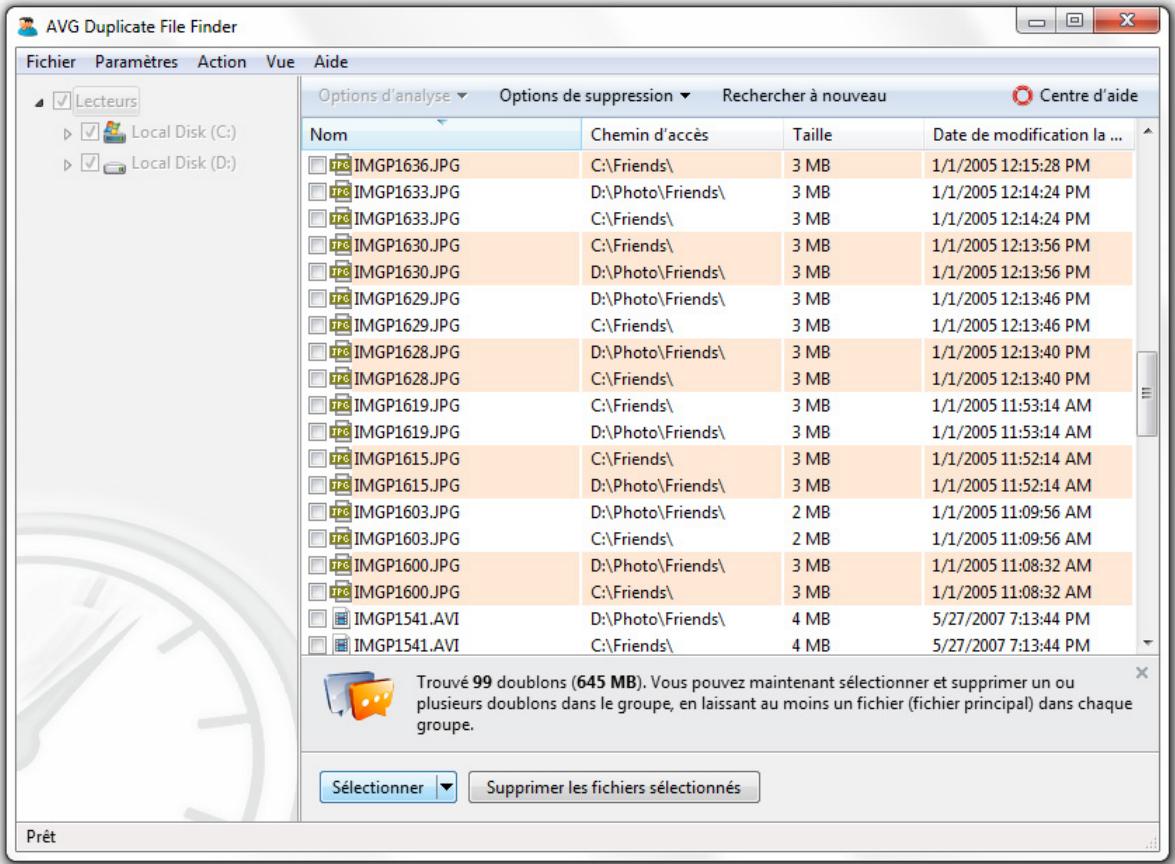Viewport: 1175px width, 864px height.
Task: Click the scrollbar up arrow
Action: tap(1147, 132)
